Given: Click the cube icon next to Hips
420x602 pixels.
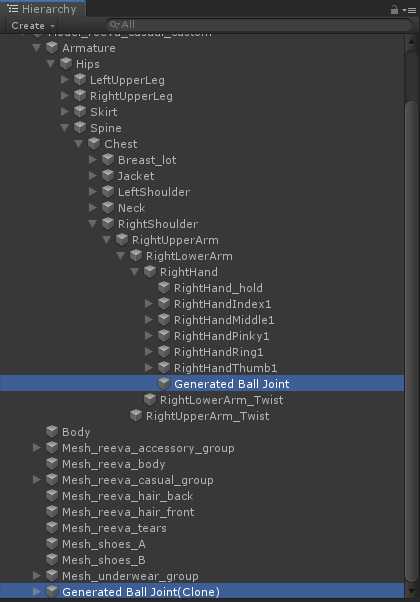Looking at the screenshot, I should pyautogui.click(x=66, y=64).
